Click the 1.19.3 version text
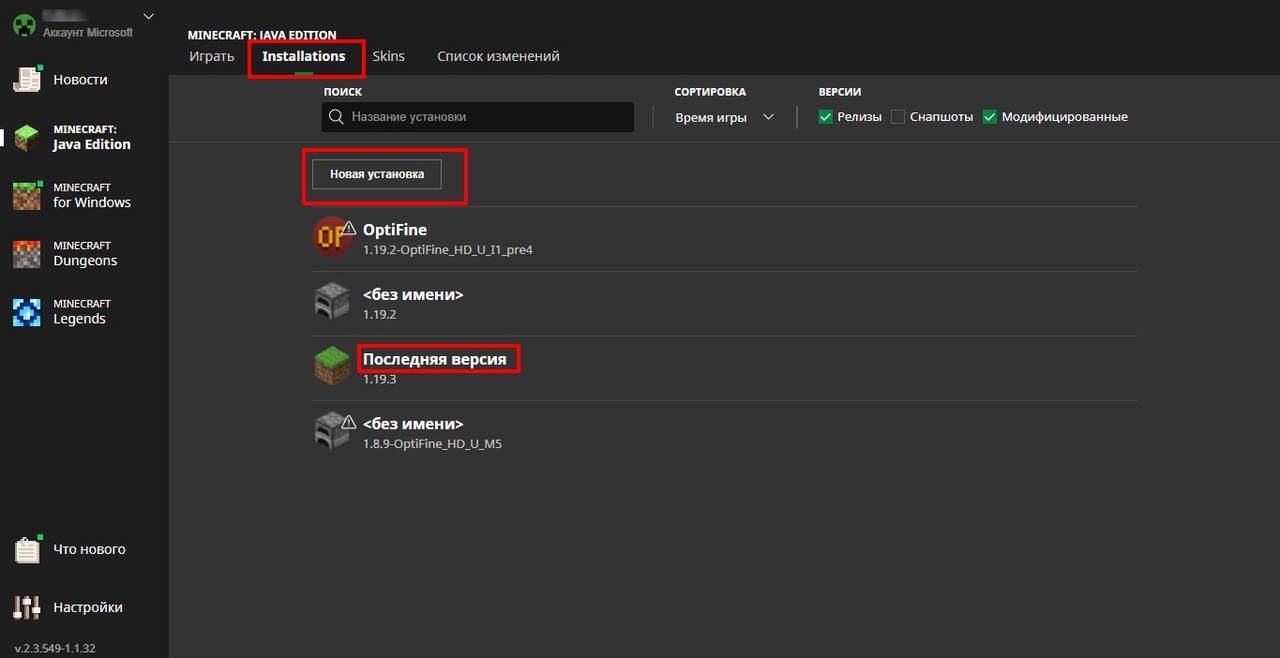Viewport: 1280px width, 658px height. point(380,380)
